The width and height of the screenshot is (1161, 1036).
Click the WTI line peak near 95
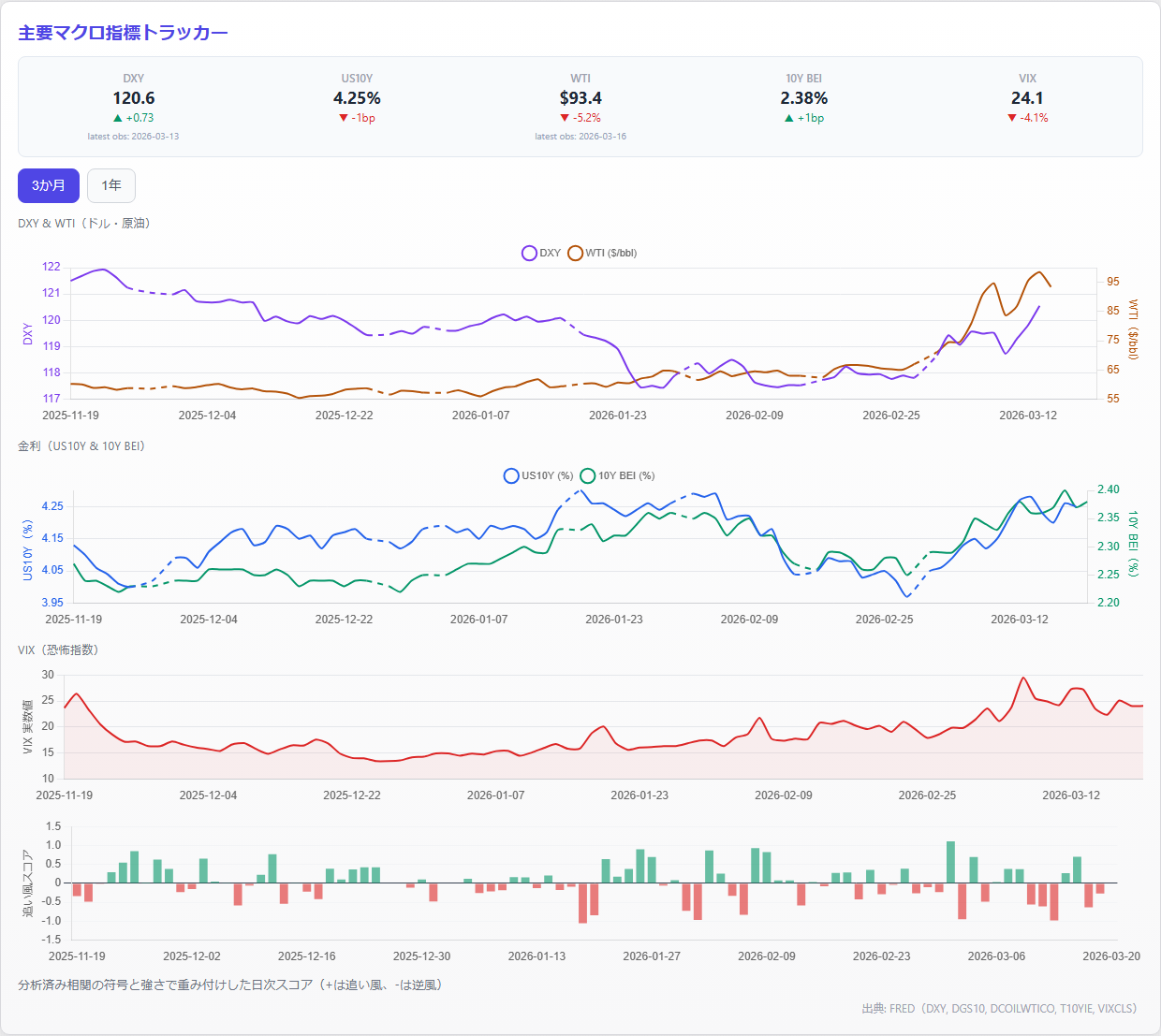tap(1038, 272)
